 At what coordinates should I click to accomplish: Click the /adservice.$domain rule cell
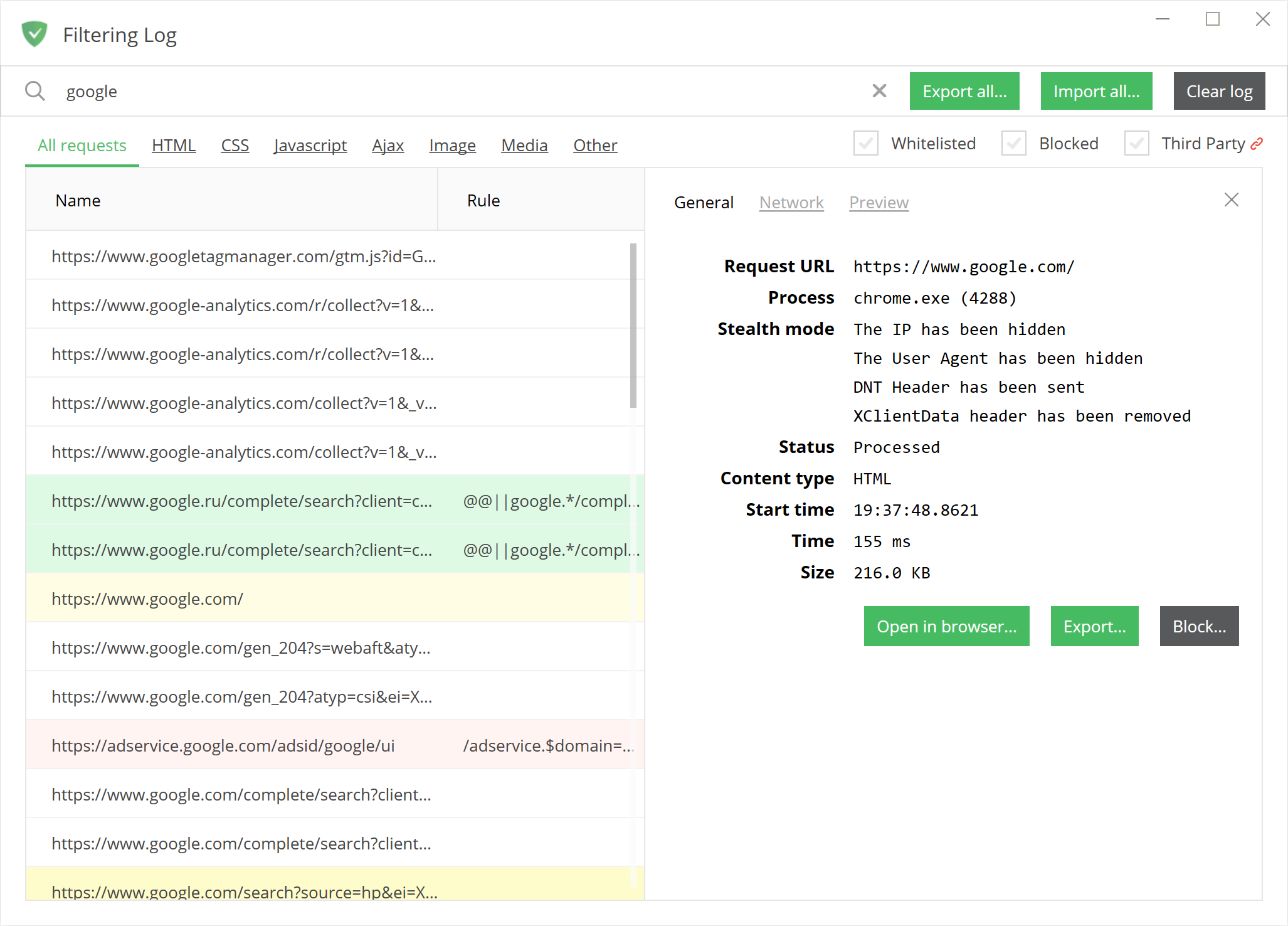point(549,745)
